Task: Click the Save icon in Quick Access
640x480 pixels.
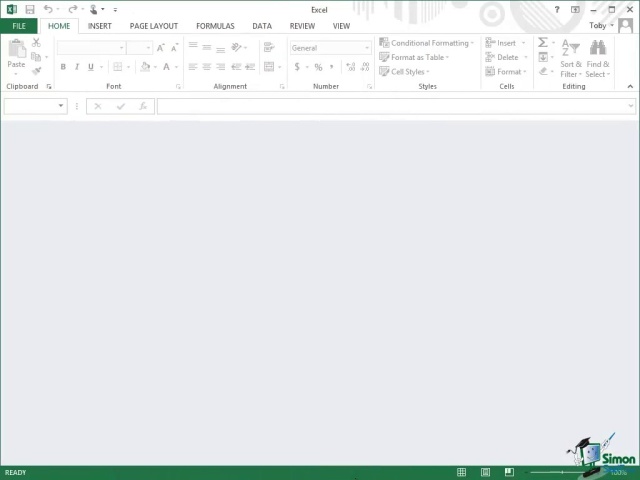Action: (x=30, y=9)
